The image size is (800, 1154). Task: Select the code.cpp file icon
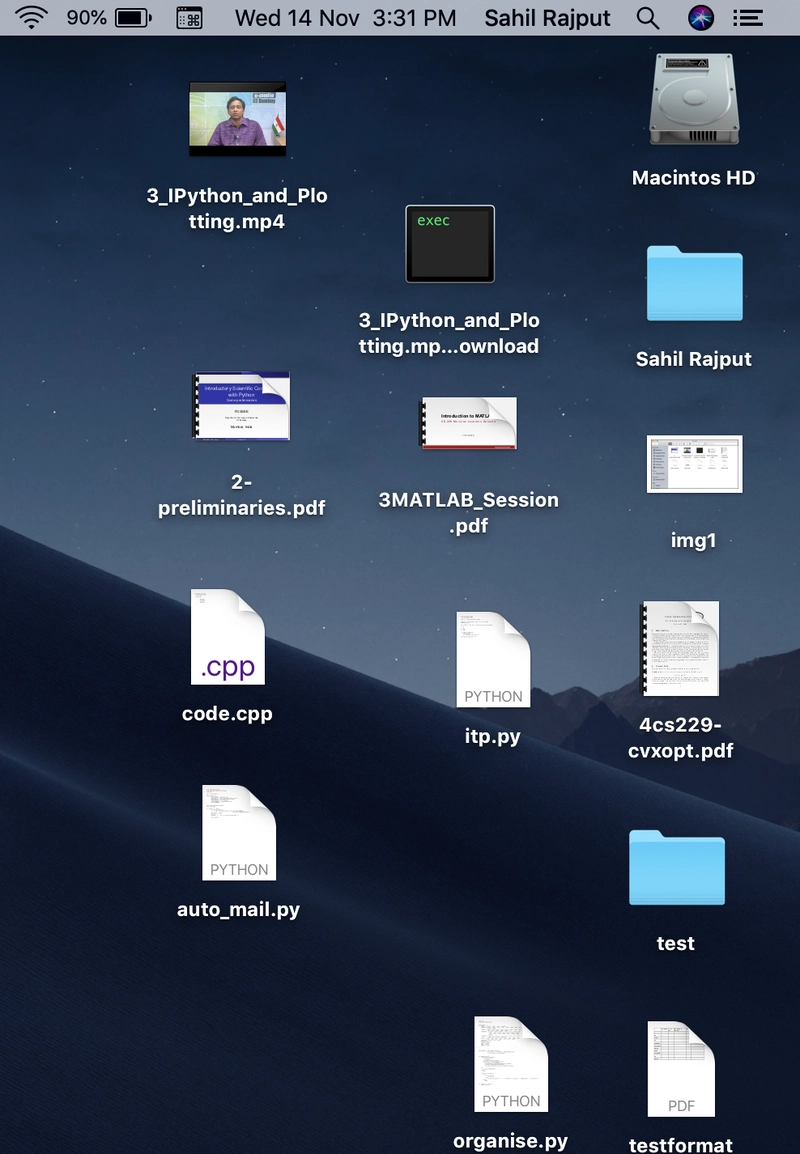pyautogui.click(x=227, y=637)
